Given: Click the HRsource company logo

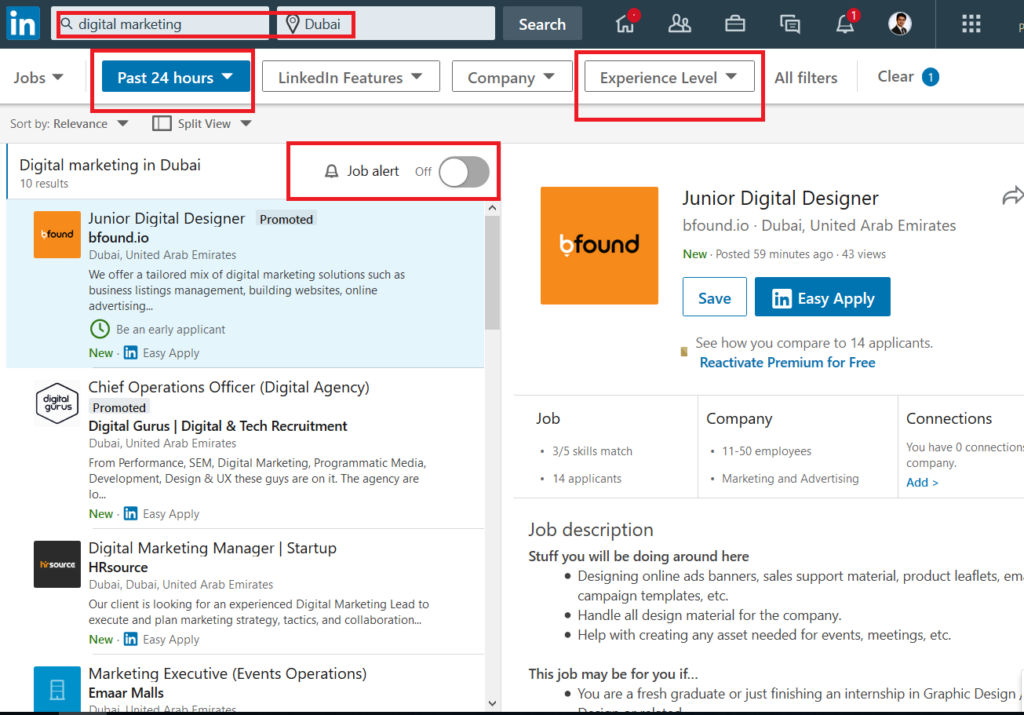Looking at the screenshot, I should coord(57,564).
